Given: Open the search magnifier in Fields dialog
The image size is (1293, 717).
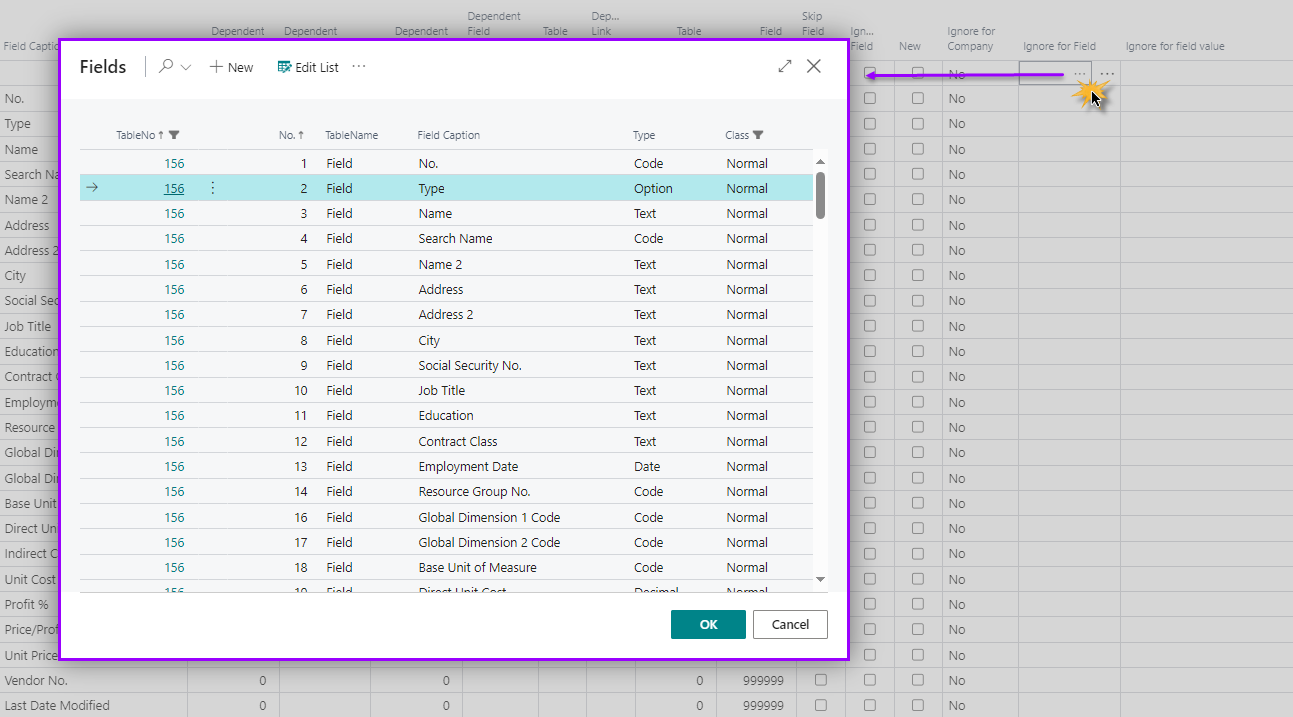Looking at the screenshot, I should tap(166, 67).
